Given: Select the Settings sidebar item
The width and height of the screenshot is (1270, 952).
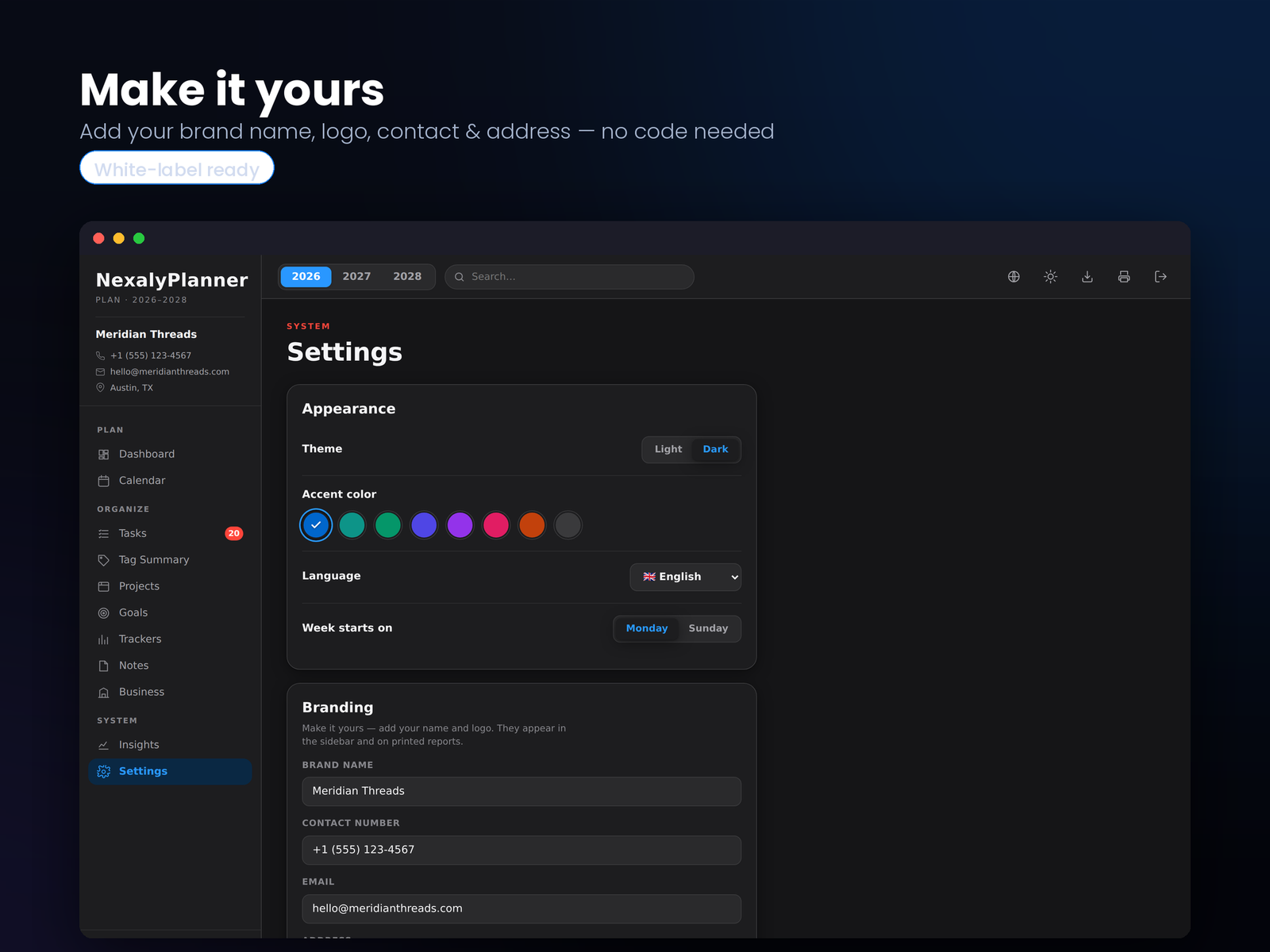Looking at the screenshot, I should pos(170,771).
